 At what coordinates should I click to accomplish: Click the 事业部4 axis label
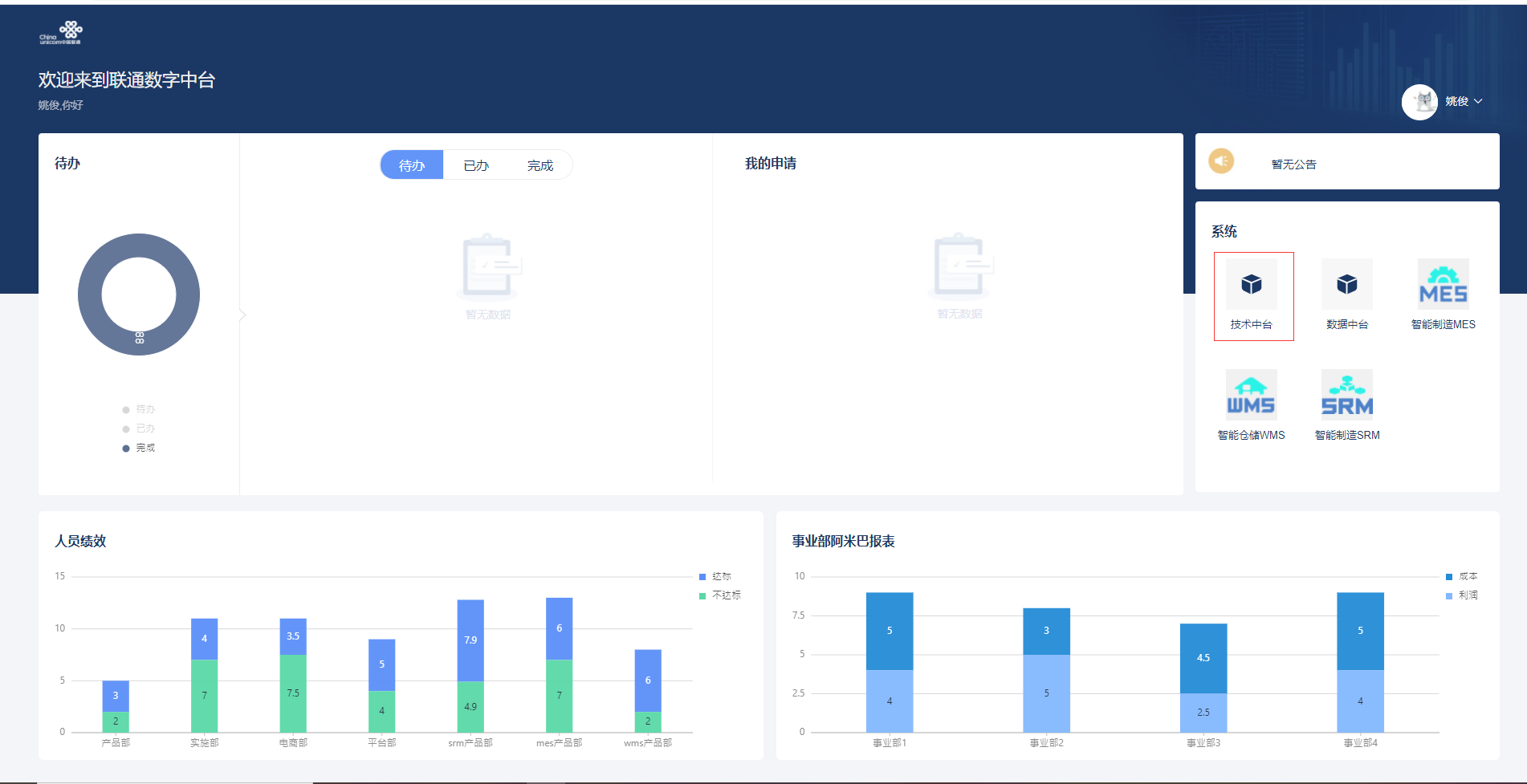pos(1361,743)
